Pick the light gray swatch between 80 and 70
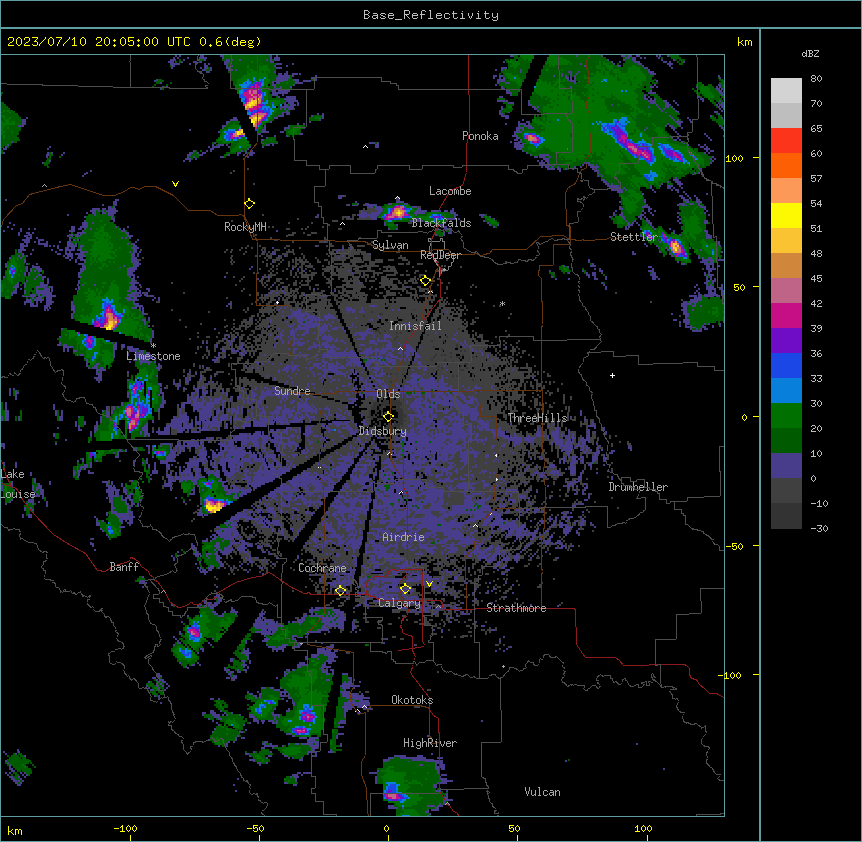Image resolution: width=862 pixels, height=842 pixels. [786, 91]
